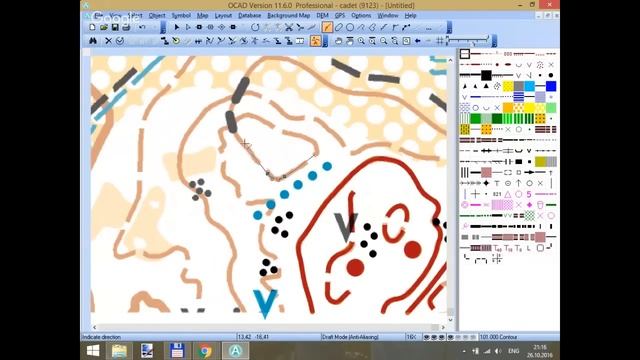Open the DEM menu
640x360 pixels.
[322, 16]
